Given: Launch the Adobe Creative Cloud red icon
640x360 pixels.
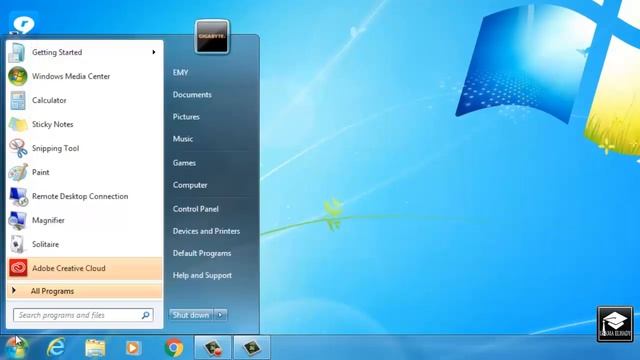Looking at the screenshot, I should [18, 268].
